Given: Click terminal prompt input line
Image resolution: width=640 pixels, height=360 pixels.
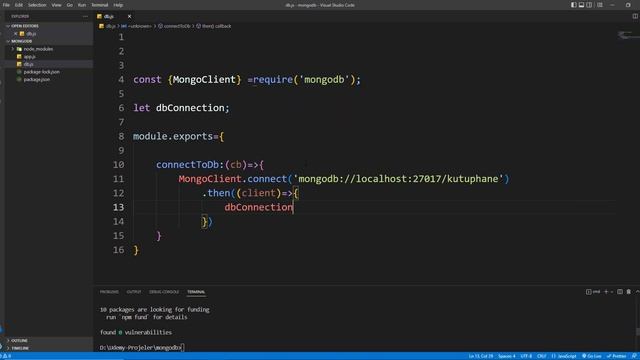Looking at the screenshot, I should [142, 348].
